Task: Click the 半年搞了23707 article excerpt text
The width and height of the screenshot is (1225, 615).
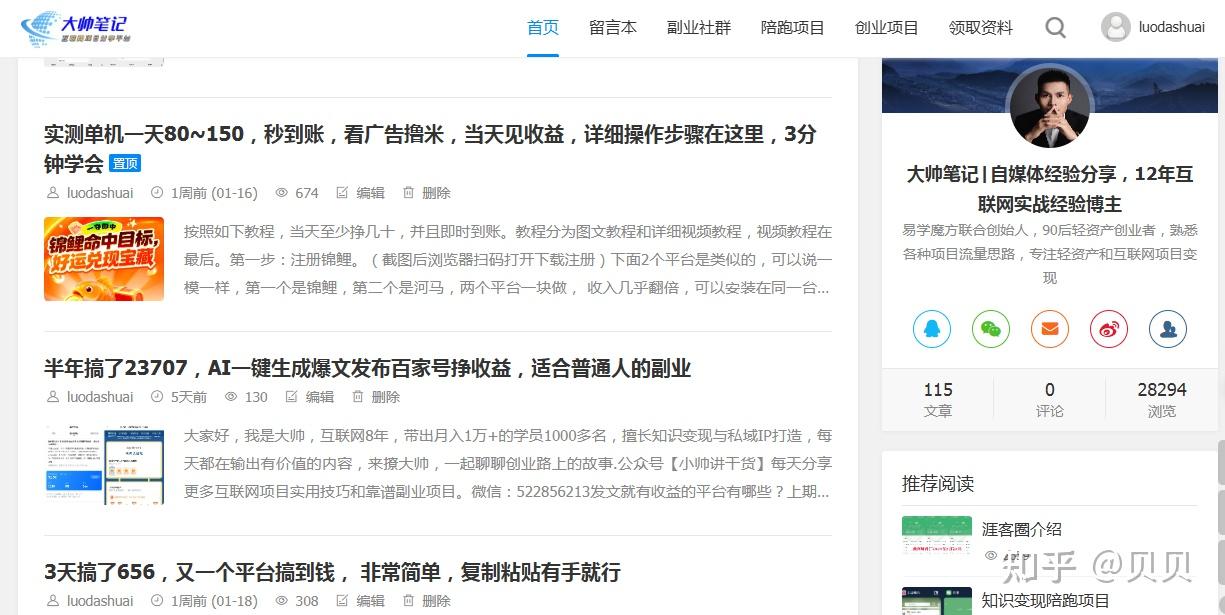Action: (x=508, y=464)
